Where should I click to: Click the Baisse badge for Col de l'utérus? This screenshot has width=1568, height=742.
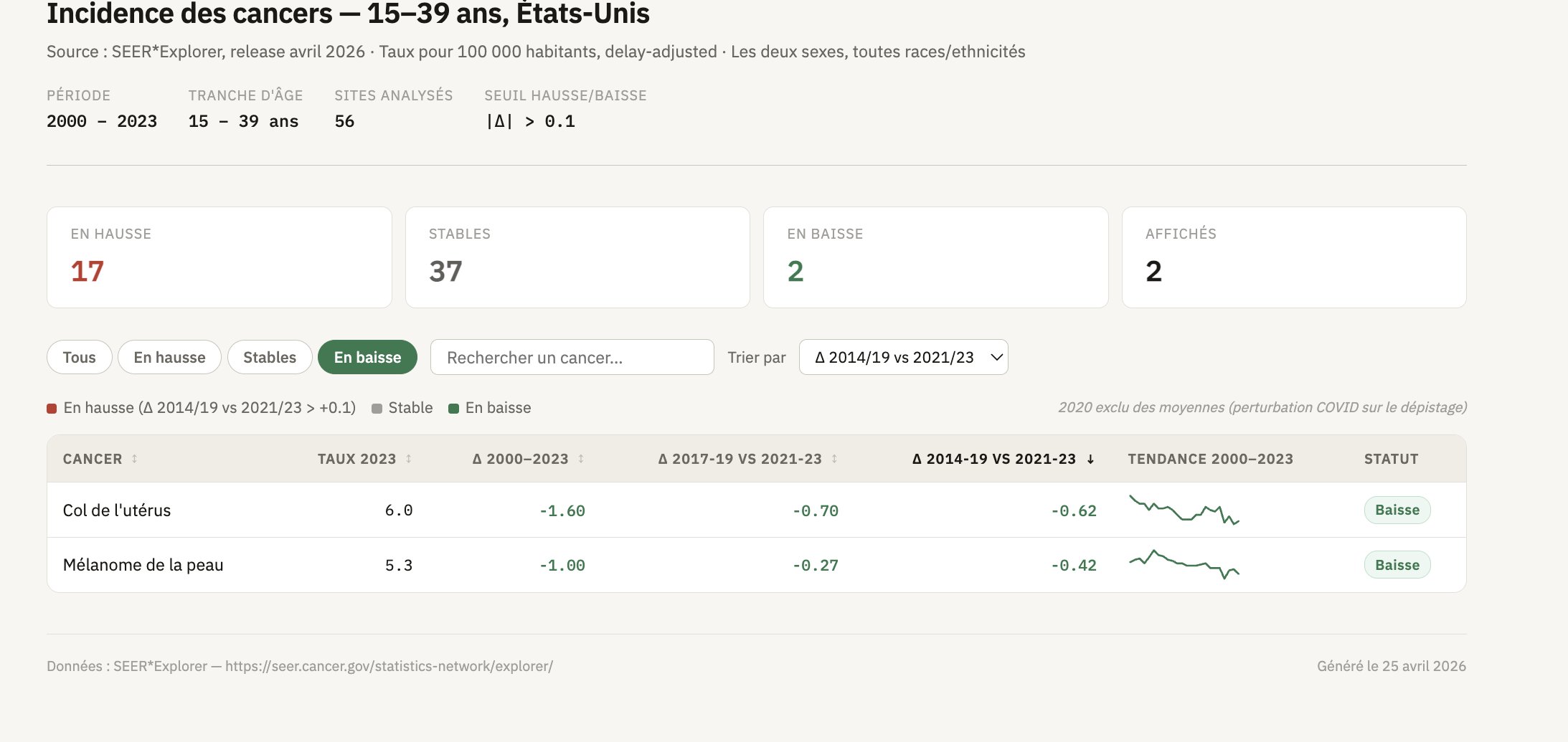pos(1397,510)
